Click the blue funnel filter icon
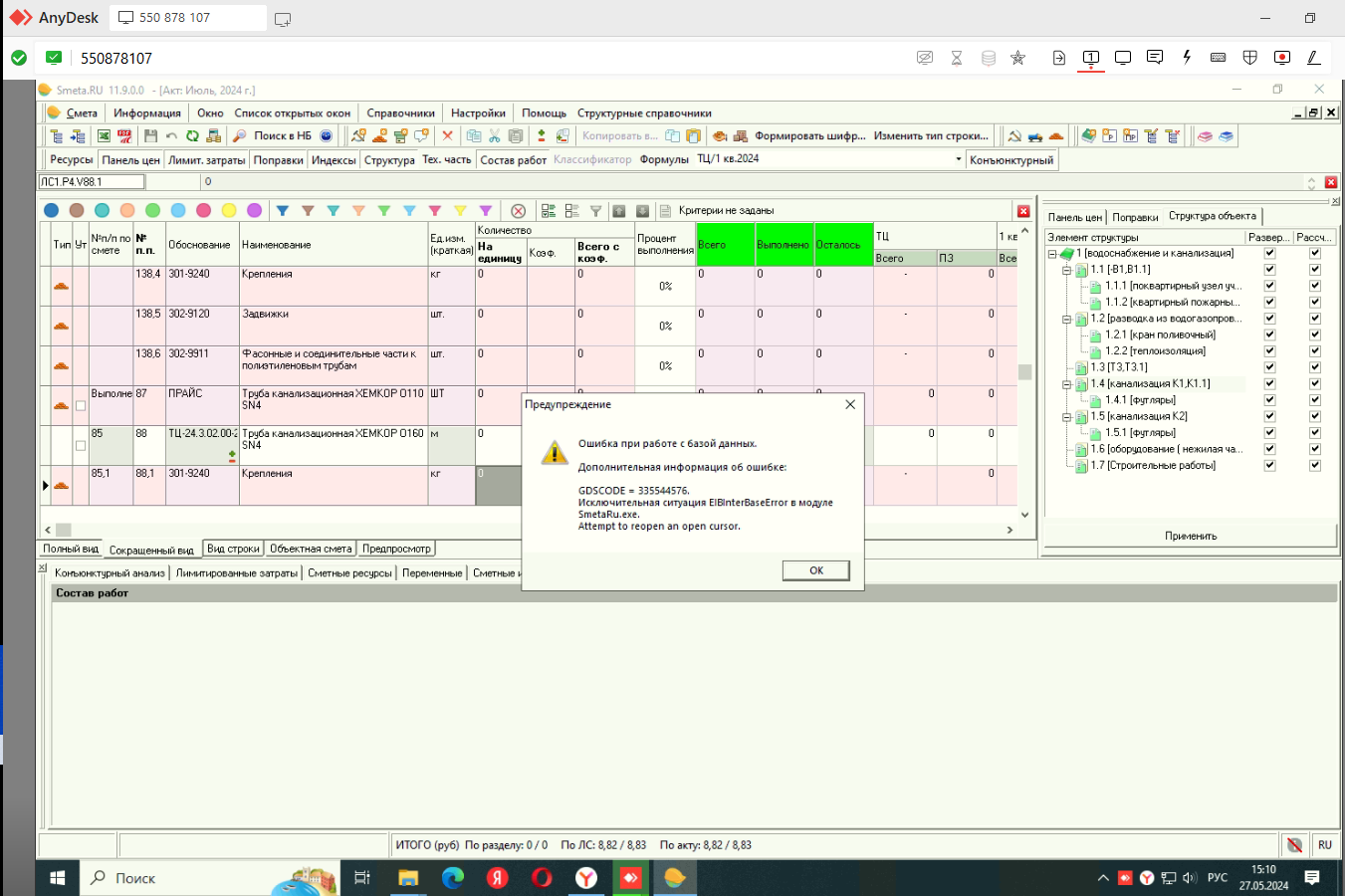 click(283, 211)
